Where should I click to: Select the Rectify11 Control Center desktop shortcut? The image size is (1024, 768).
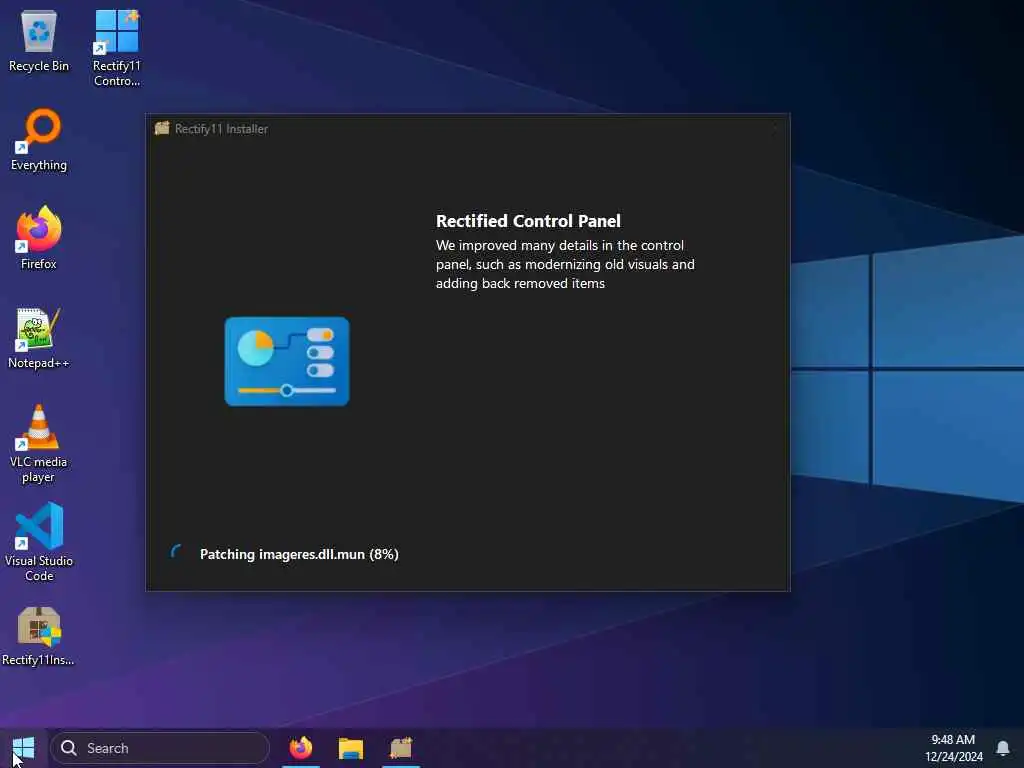coord(116,48)
